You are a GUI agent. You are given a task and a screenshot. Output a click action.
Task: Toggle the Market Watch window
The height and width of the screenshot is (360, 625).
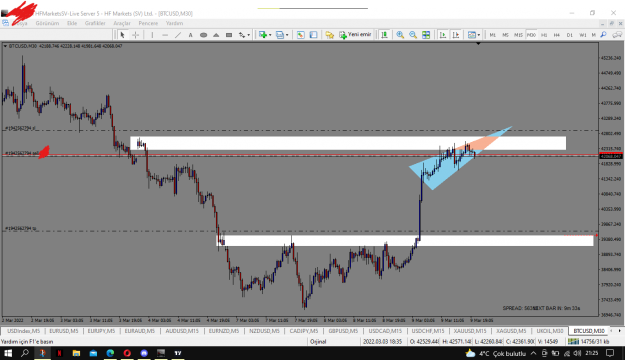pos(301,35)
